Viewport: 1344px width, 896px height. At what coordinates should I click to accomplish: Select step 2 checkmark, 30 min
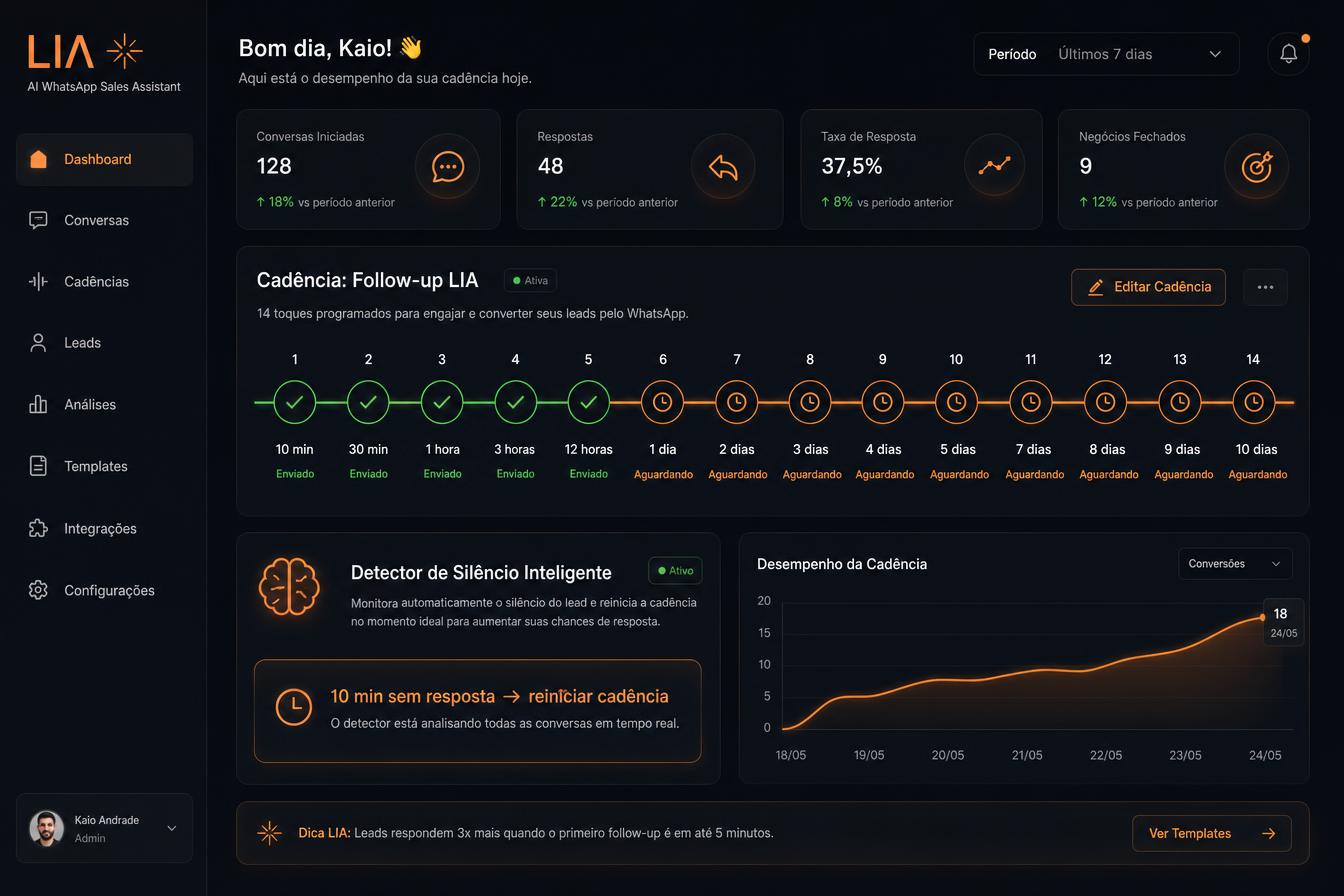point(368,402)
